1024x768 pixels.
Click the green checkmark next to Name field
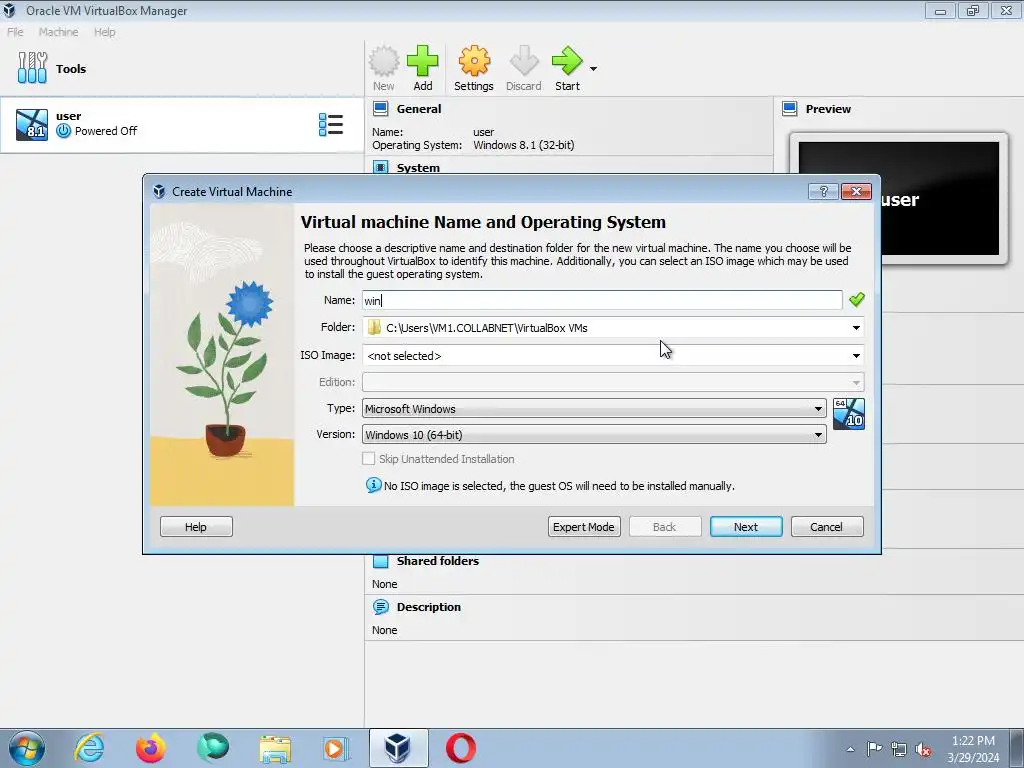[857, 299]
